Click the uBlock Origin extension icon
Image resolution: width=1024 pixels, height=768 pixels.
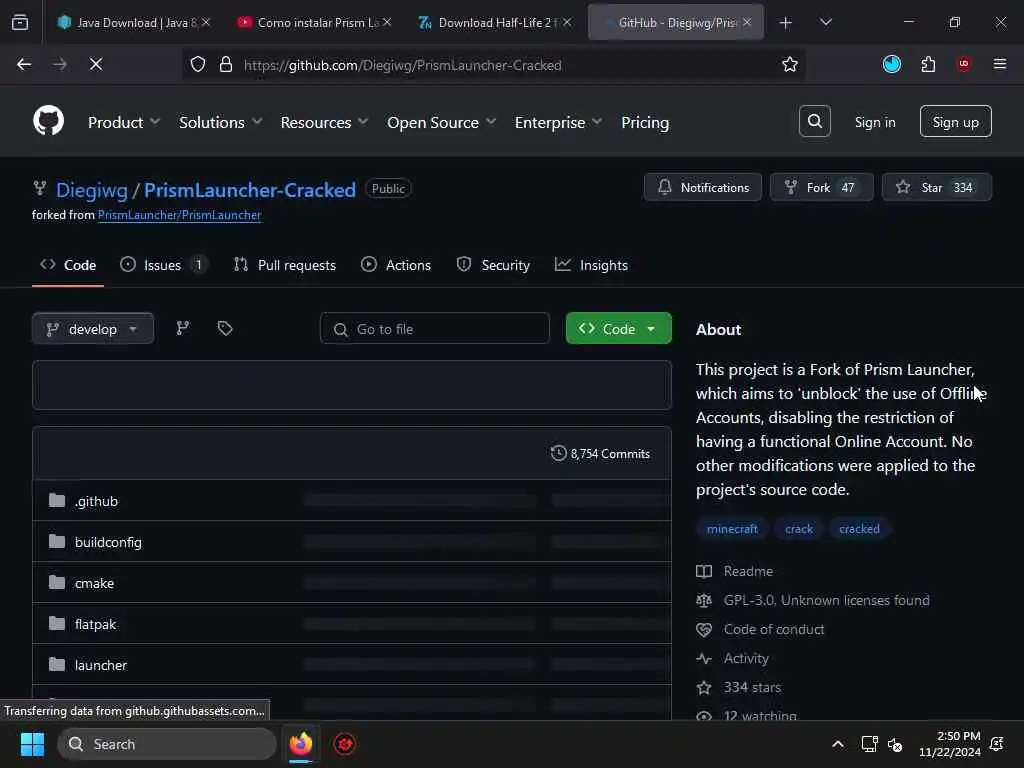pyautogui.click(x=964, y=64)
